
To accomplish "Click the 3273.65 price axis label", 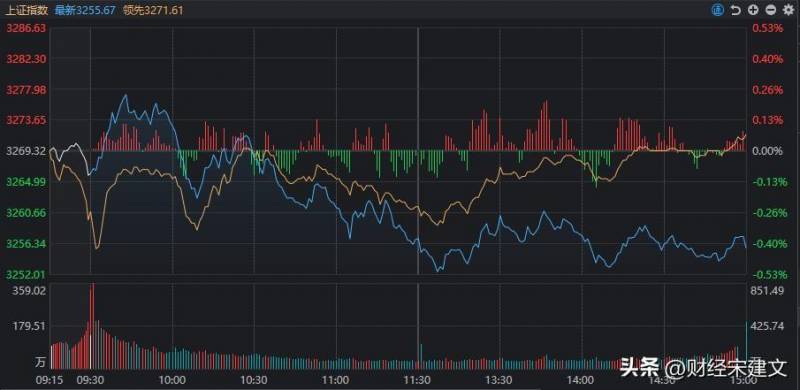I will tap(26, 120).
